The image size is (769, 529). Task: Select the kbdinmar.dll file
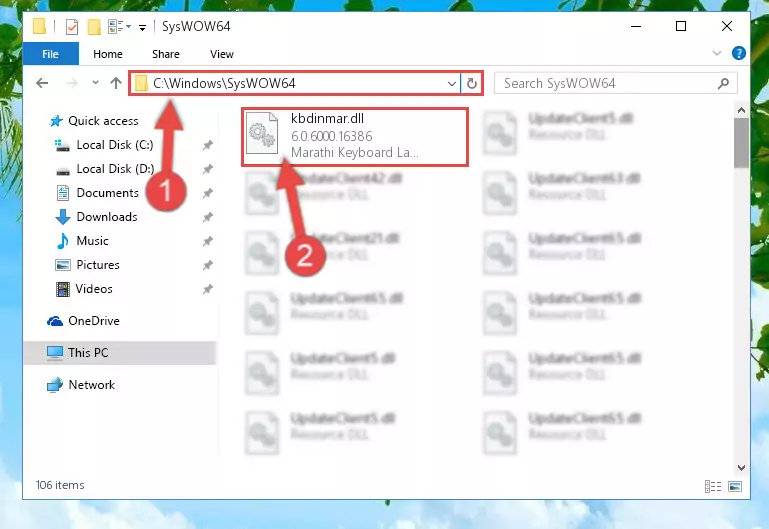(x=355, y=137)
